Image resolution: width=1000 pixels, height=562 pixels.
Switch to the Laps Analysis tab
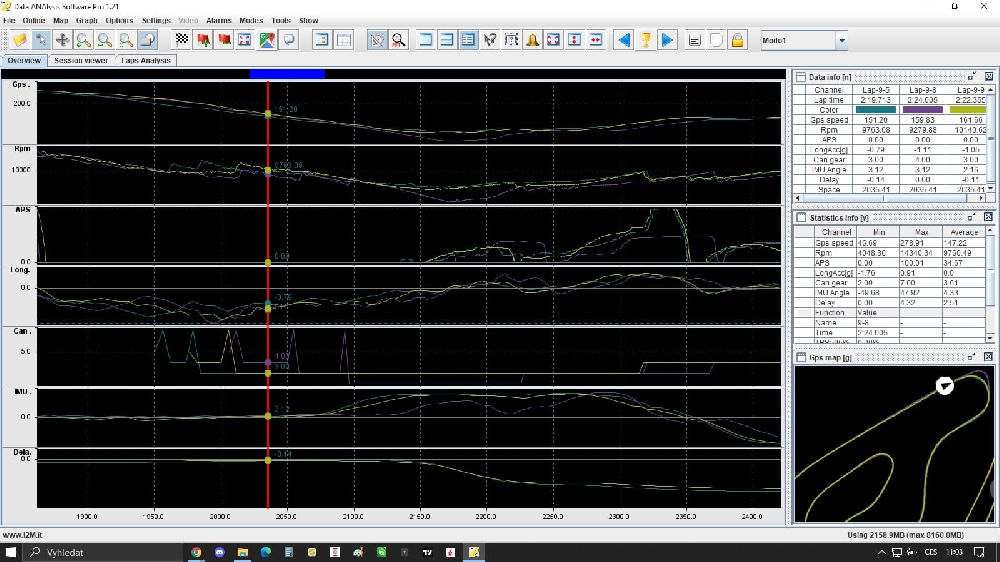tap(147, 60)
